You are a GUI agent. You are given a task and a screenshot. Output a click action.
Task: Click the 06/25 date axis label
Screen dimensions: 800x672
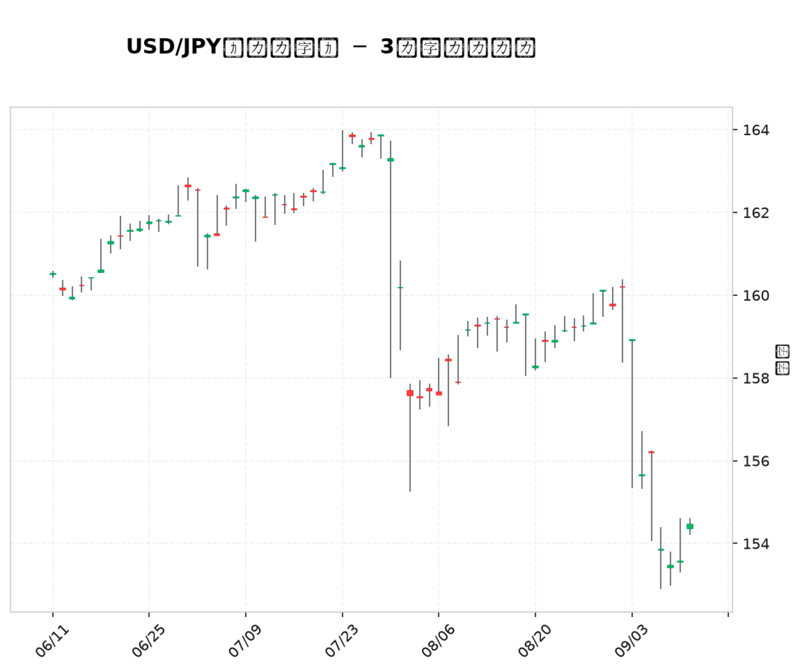(148, 640)
